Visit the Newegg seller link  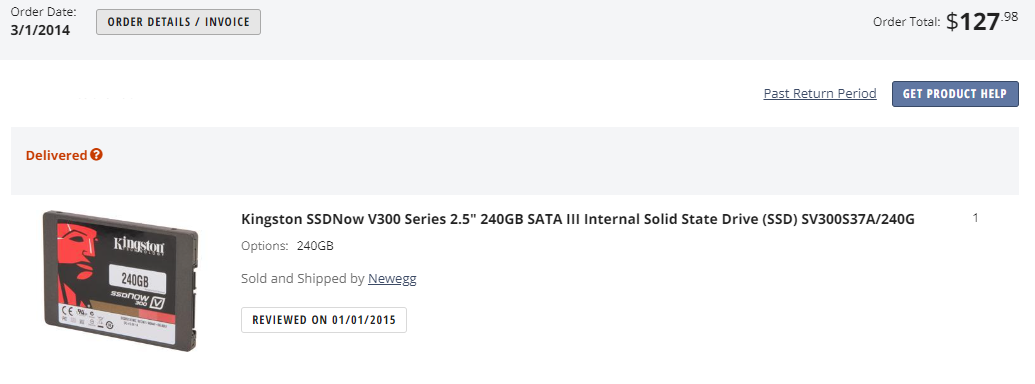[392, 278]
